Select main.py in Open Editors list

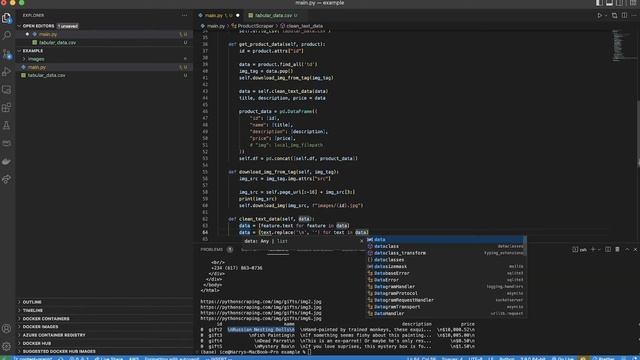(104, 34)
